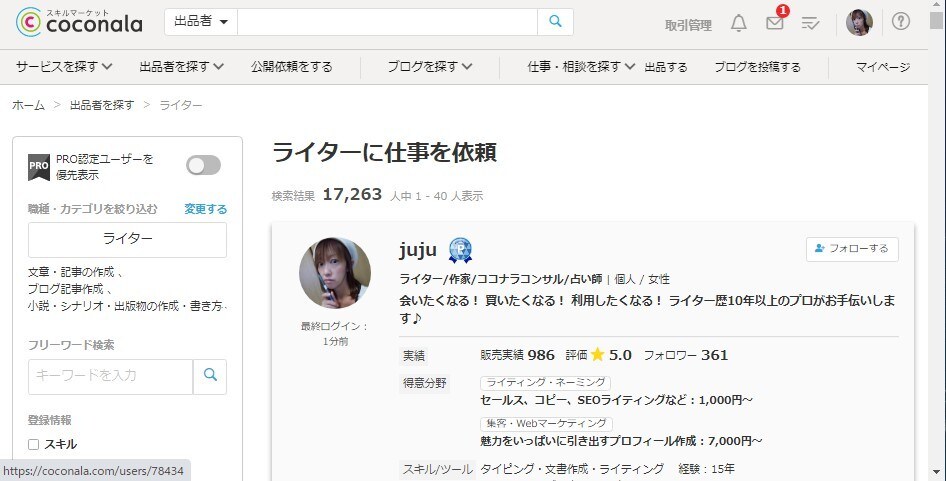The height and width of the screenshot is (481, 946).
Task: Click the ライター breadcrumb text
Action: tap(181, 105)
